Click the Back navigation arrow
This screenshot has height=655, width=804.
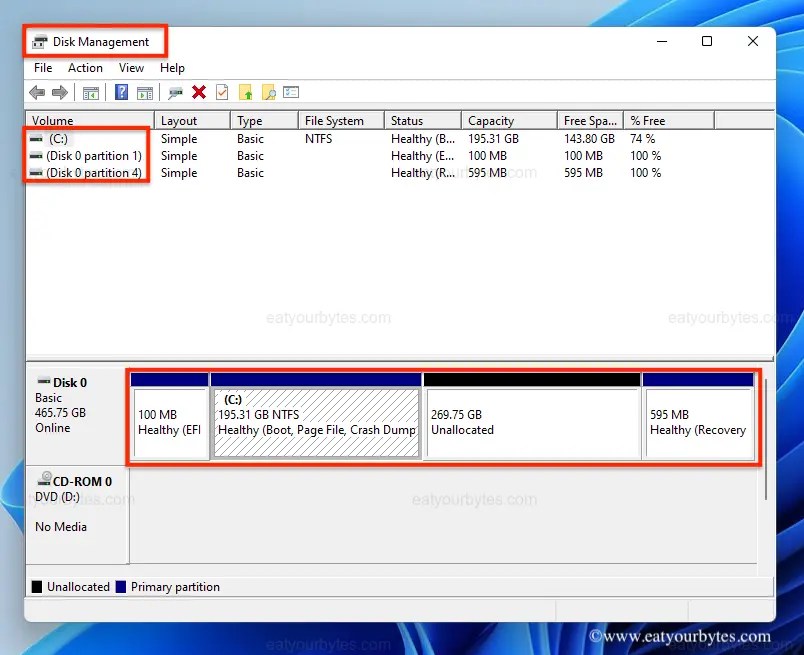[37, 92]
